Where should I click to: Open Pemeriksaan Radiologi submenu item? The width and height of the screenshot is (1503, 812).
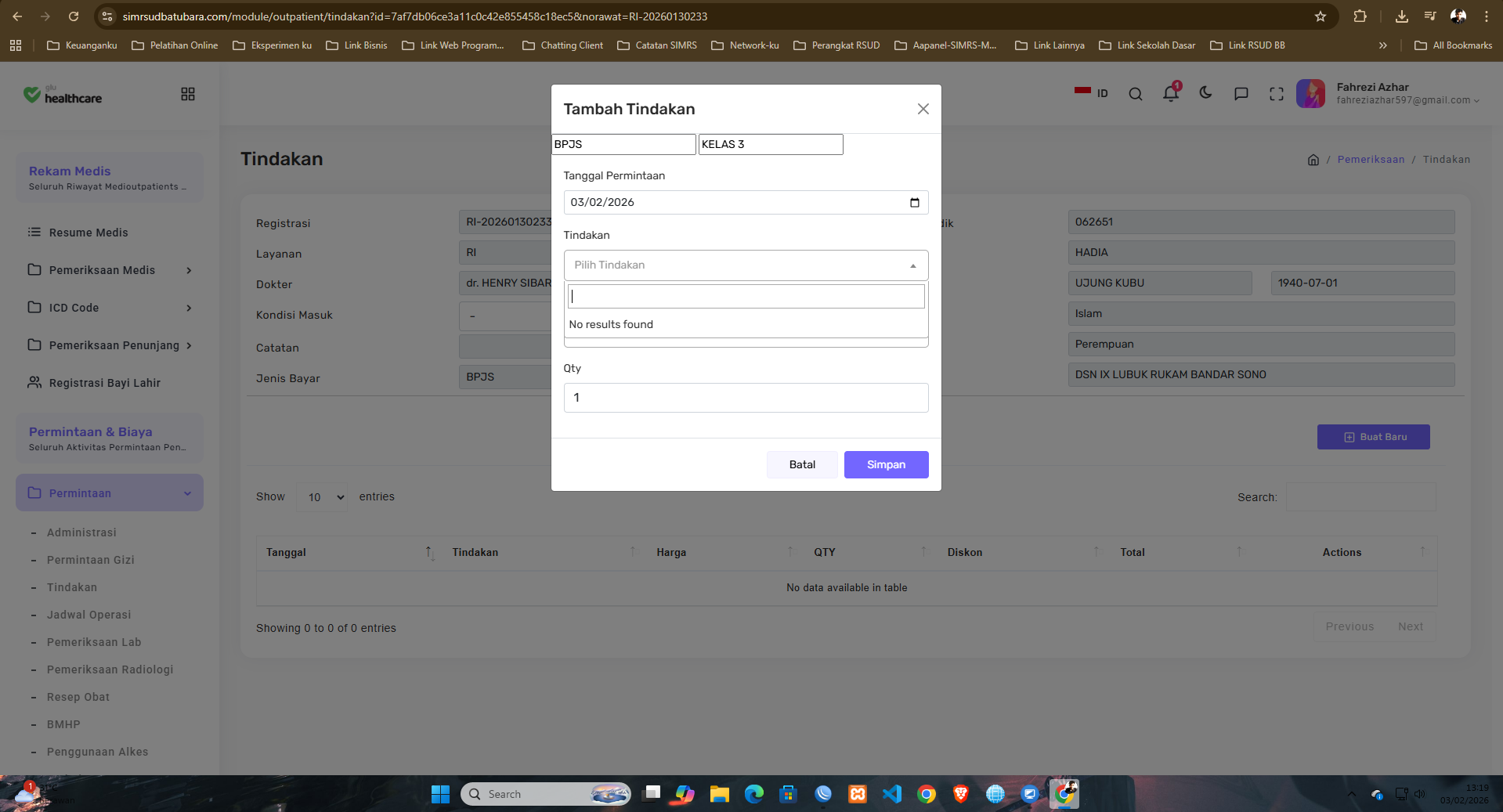[x=110, y=669]
